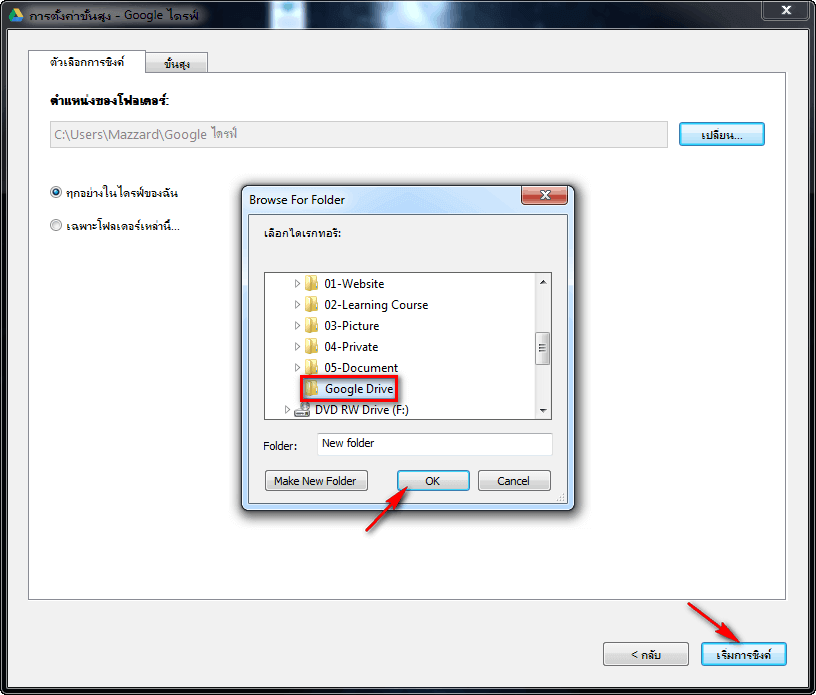The height and width of the screenshot is (695, 816).
Task: Click the Google Drive logo in title bar
Action: pyautogui.click(x=16, y=15)
